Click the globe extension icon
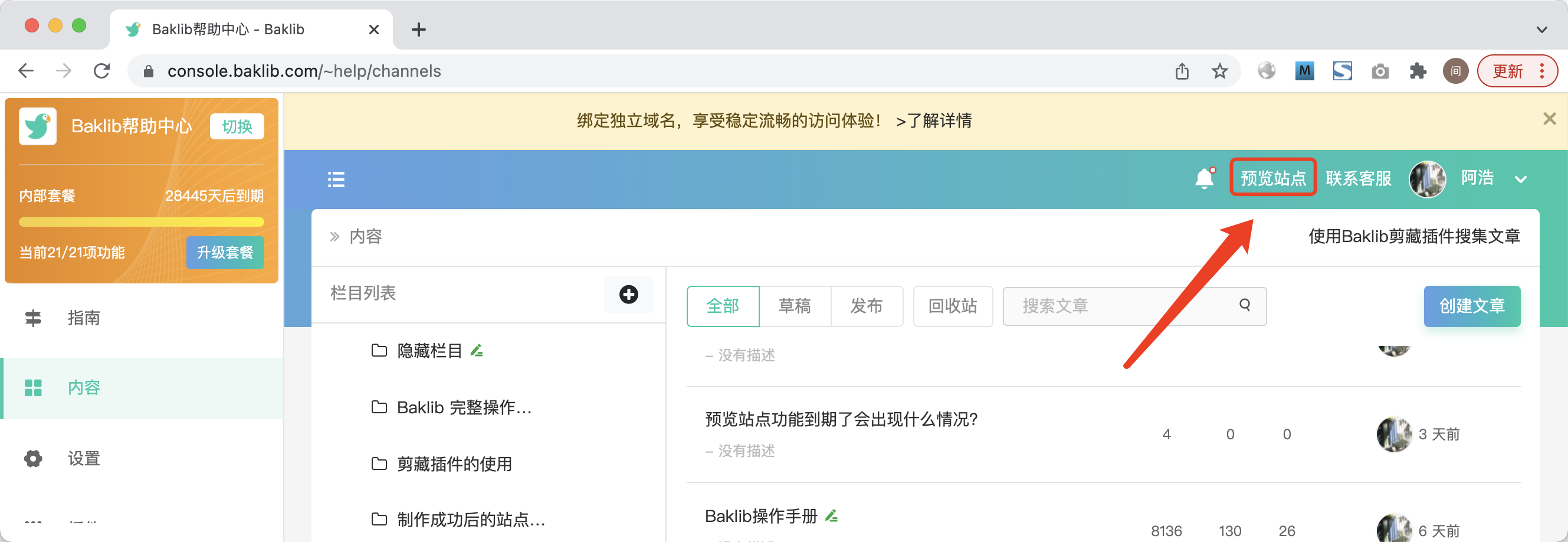The height and width of the screenshot is (542, 1568). pos(1266,71)
